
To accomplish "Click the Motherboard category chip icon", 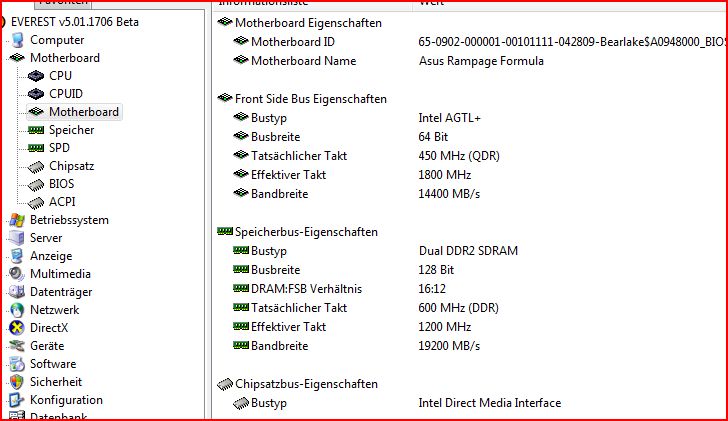I will [17, 58].
